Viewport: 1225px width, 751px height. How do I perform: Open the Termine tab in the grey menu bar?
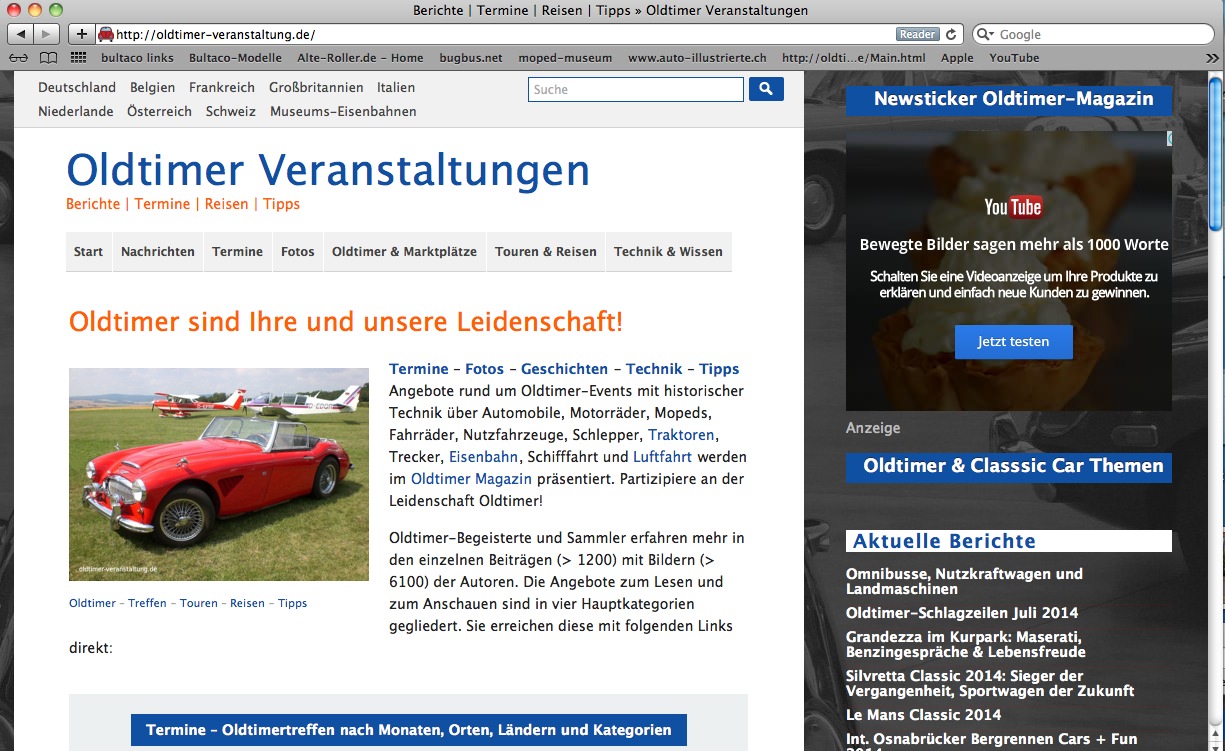(237, 252)
